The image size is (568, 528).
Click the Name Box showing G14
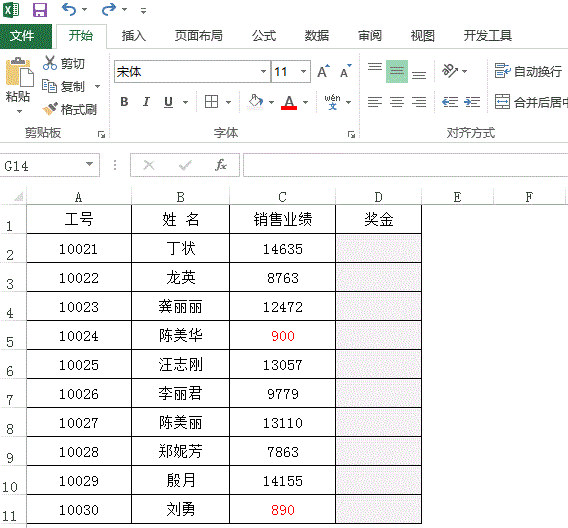tap(50, 165)
